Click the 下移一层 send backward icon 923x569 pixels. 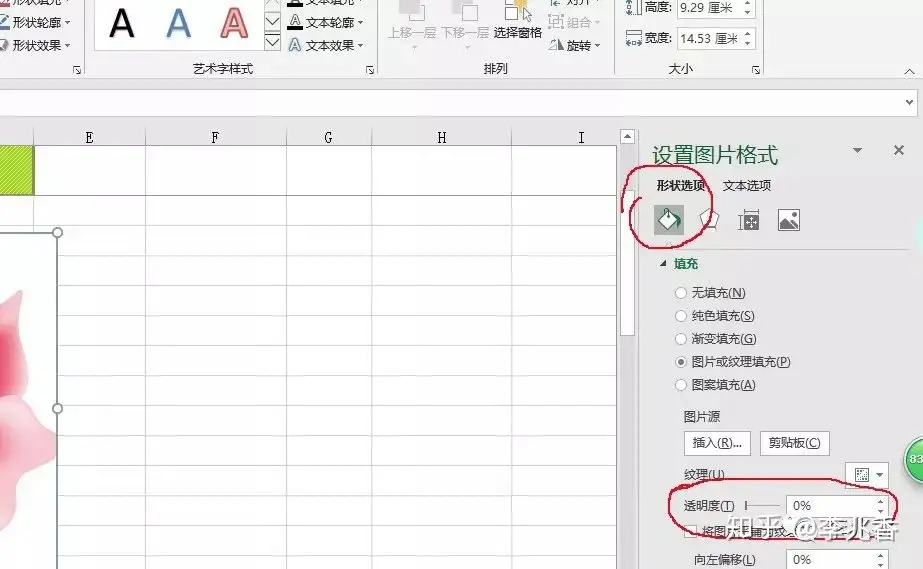tap(465, 12)
